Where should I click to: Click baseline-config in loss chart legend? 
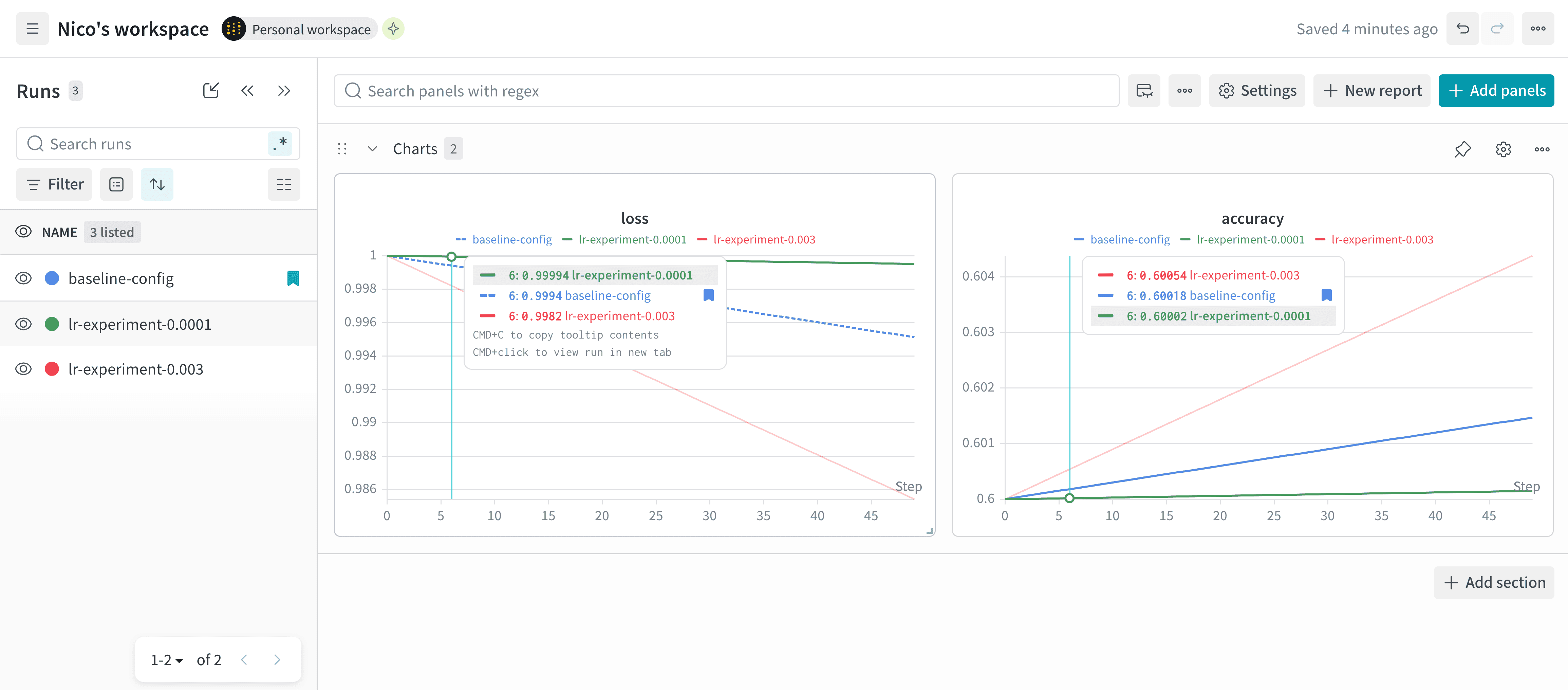(x=504, y=239)
